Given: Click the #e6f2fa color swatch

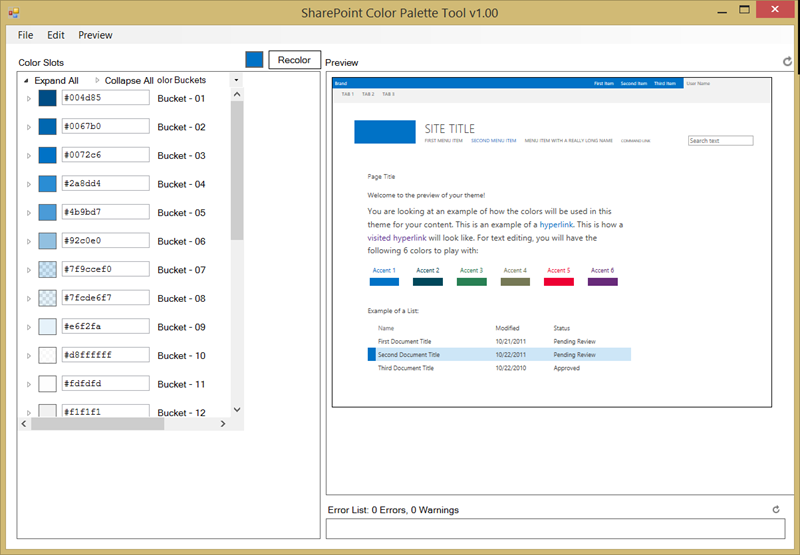Looking at the screenshot, I should coord(47,326).
